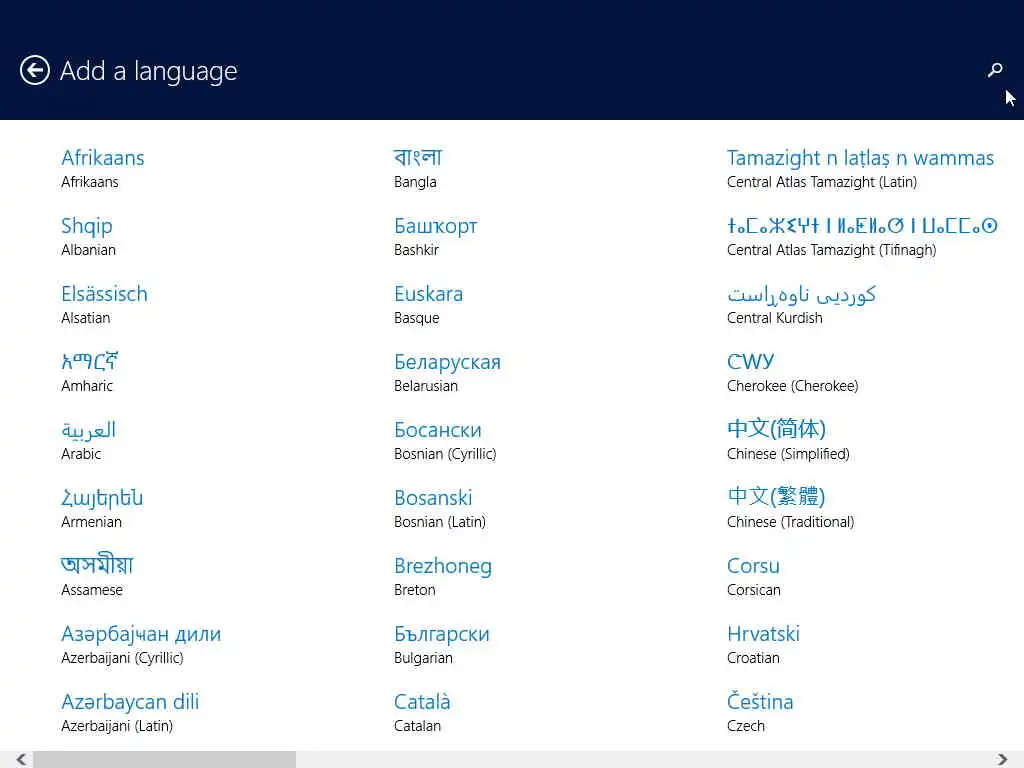Go back using the arrow icon
The image size is (1024, 768).
(35, 70)
